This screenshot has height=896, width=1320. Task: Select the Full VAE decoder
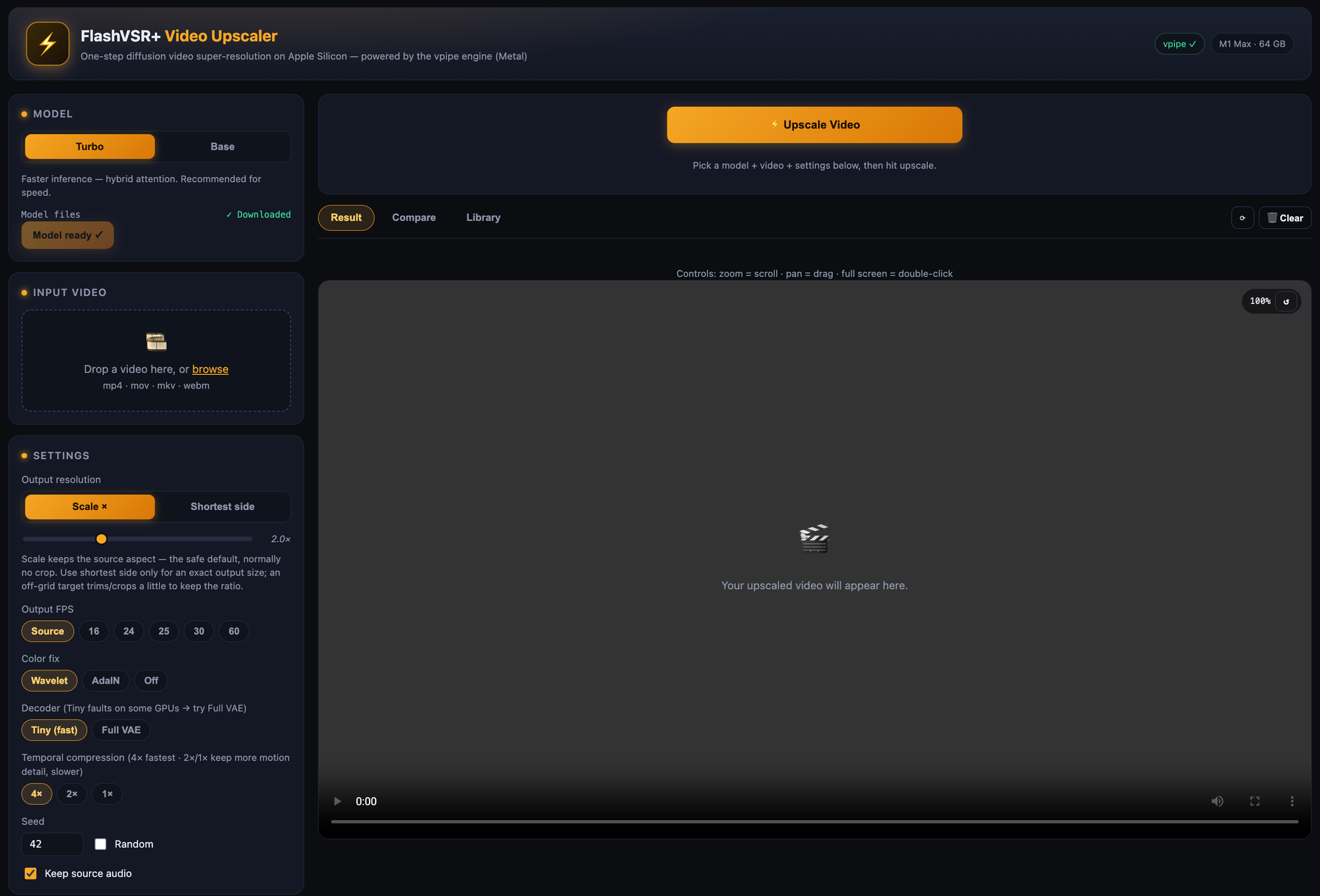pyautogui.click(x=121, y=730)
